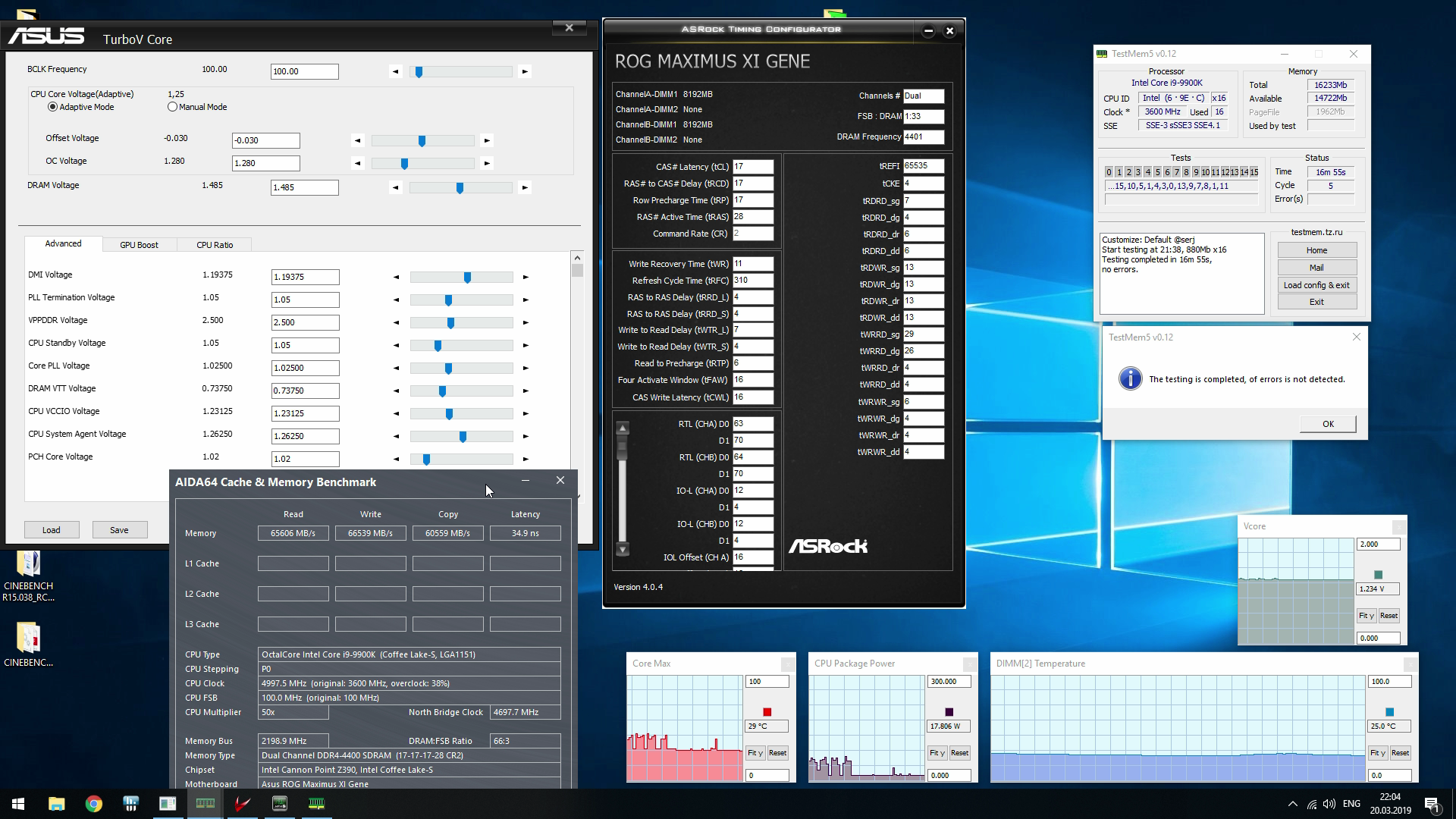Select the Adaptive Mode radio button
This screenshot has height=819, width=1456.
pos(52,107)
